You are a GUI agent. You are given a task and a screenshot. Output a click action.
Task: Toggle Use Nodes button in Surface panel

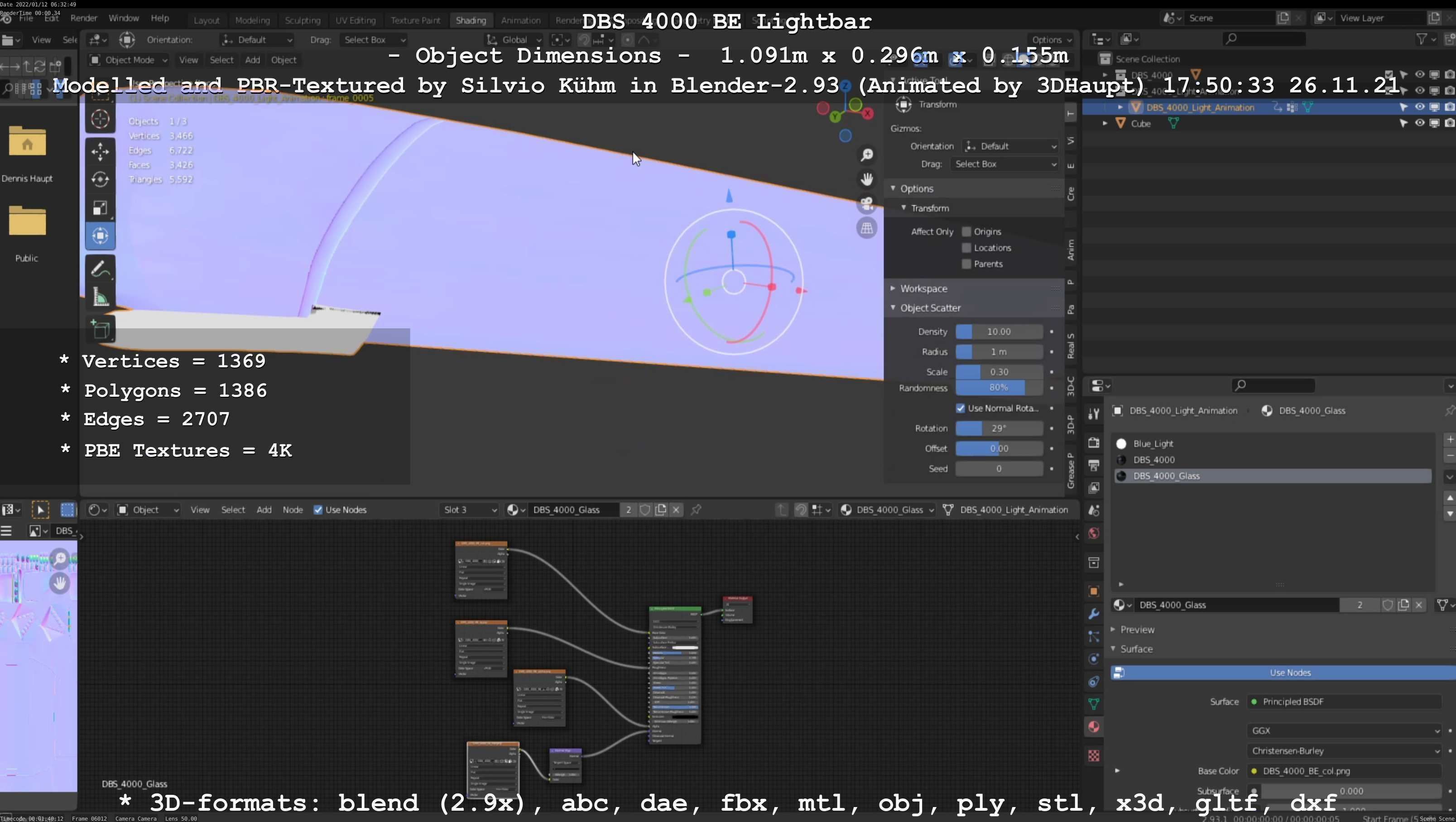coord(1283,673)
